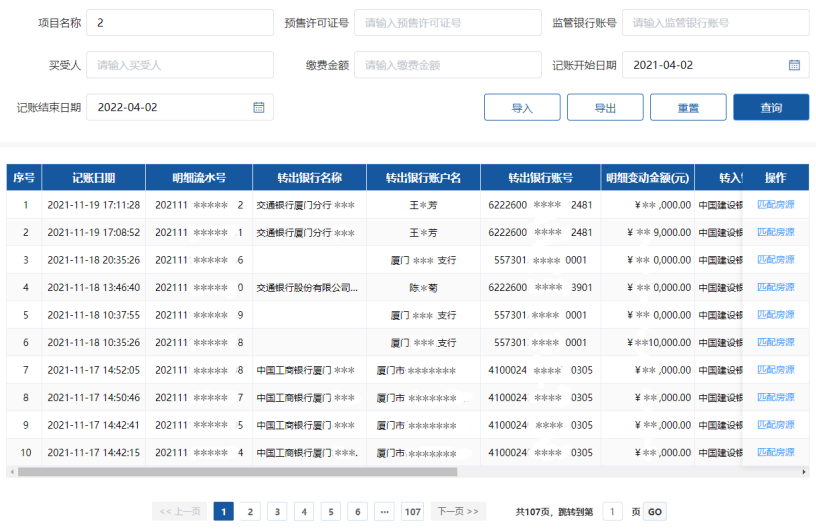Select the 买受人 input field

180,65
